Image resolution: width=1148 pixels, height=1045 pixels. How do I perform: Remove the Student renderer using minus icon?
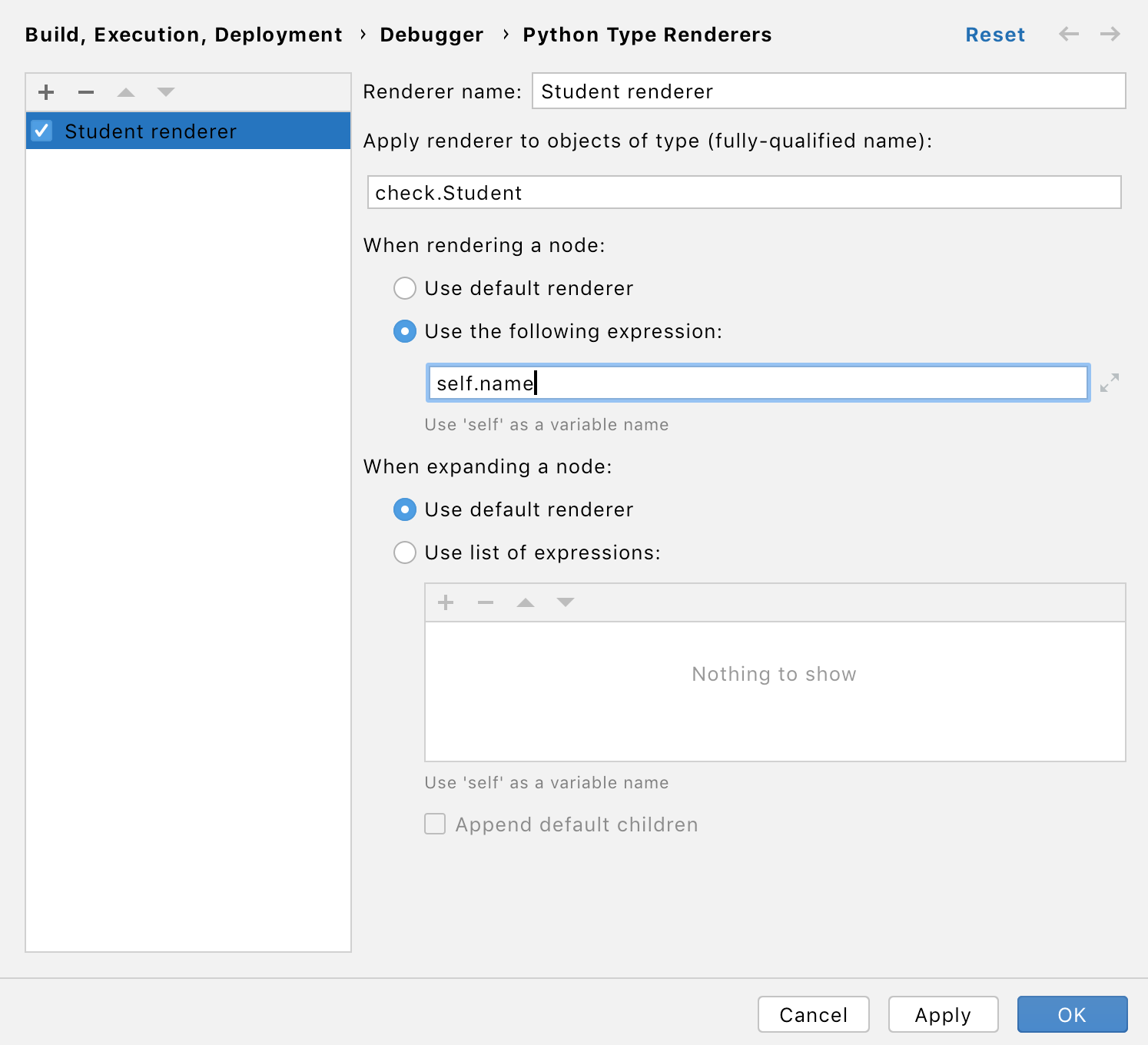[86, 92]
